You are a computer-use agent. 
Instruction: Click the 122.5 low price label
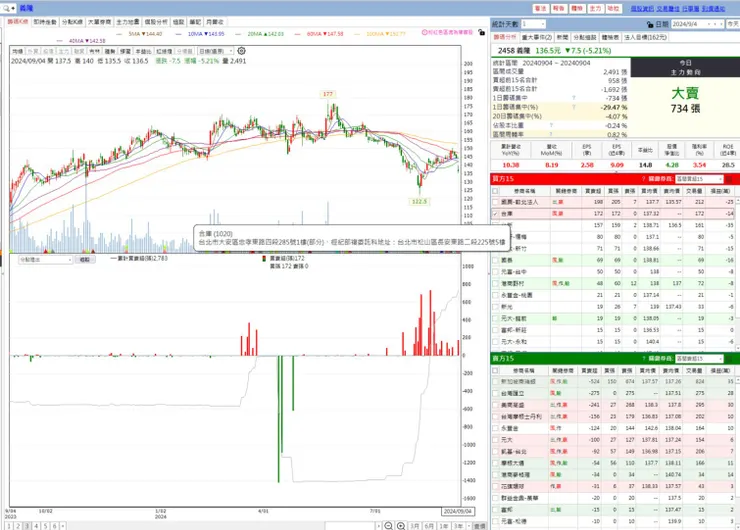[419, 202]
